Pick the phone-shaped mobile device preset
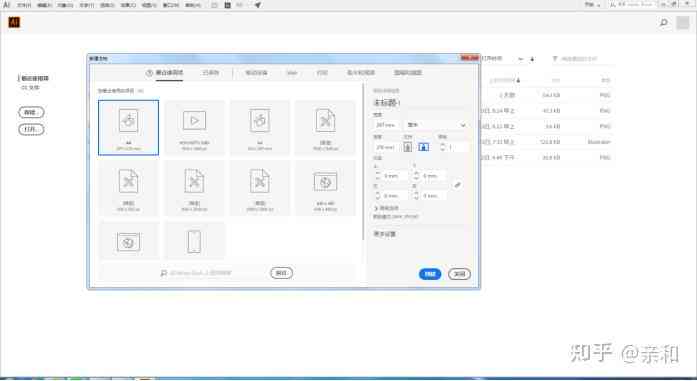This screenshot has height=381, width=697. [194, 241]
